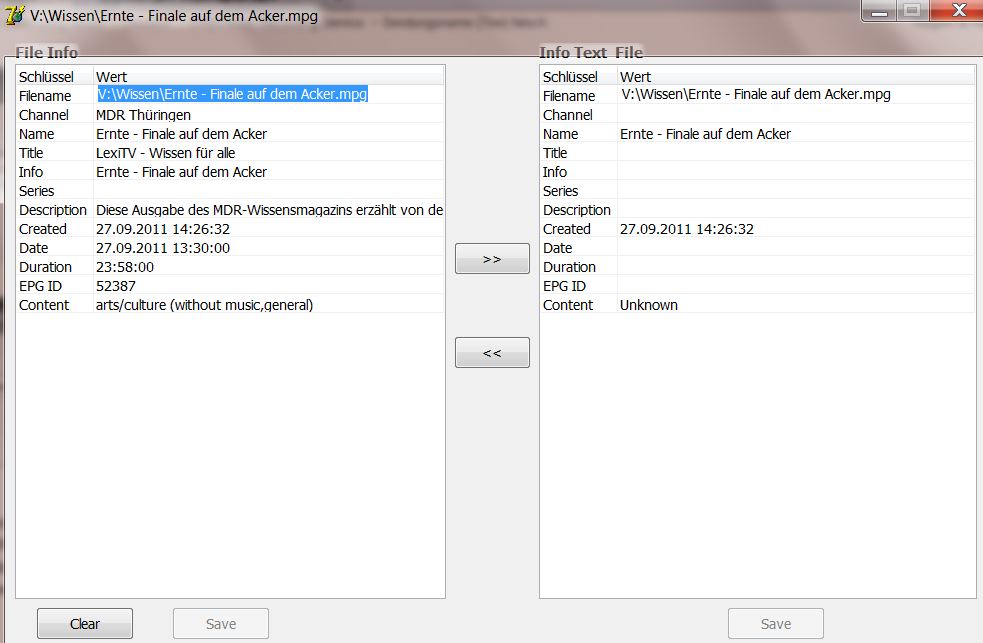Copy values left with the << button
The width and height of the screenshot is (983, 643).
492,352
